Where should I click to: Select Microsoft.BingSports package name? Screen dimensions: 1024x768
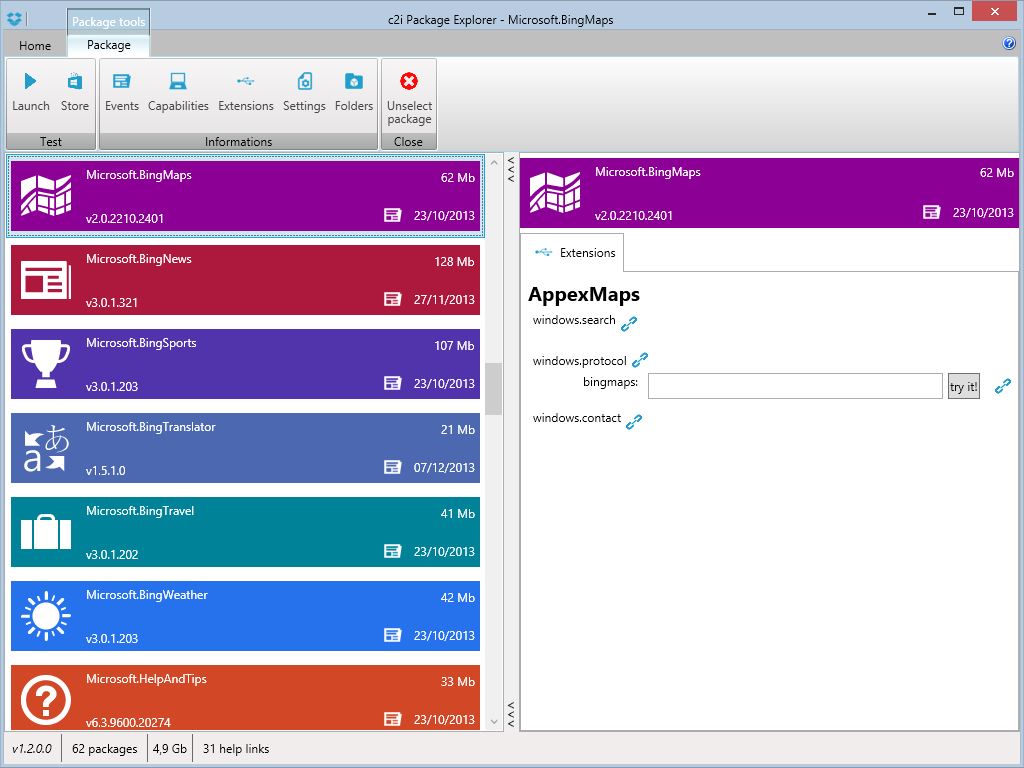point(141,343)
